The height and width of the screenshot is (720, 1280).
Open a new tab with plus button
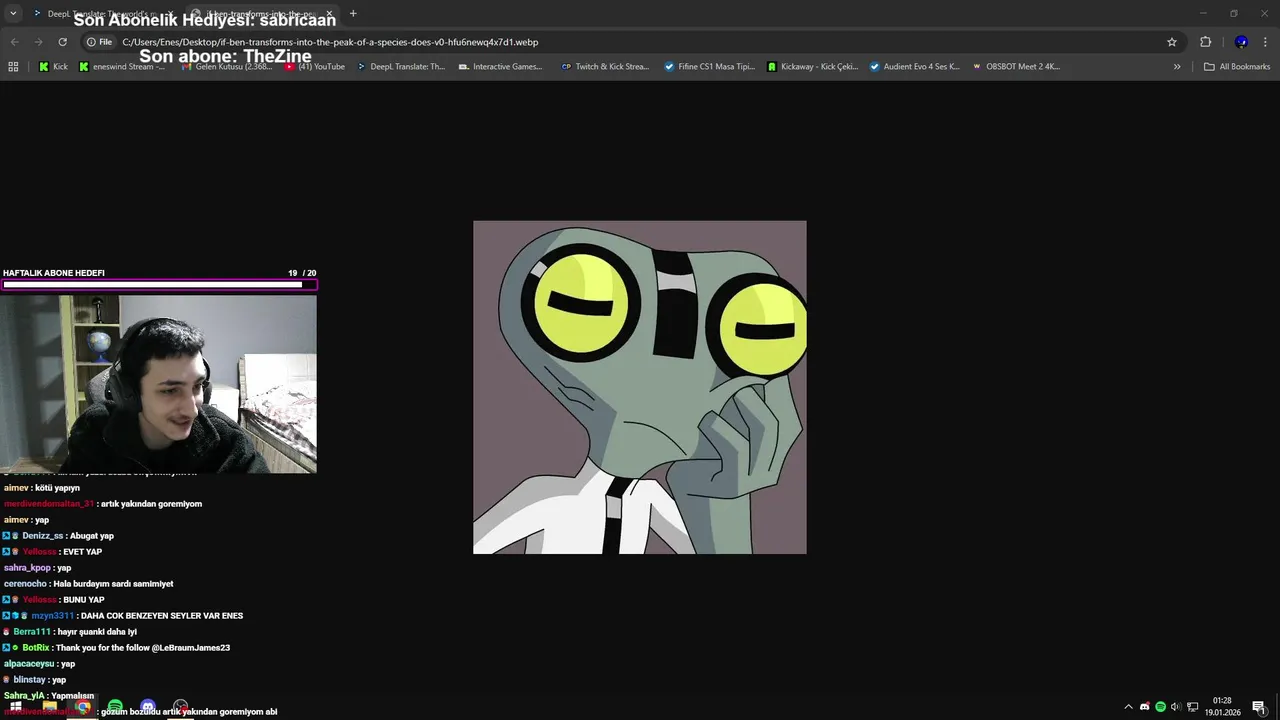(x=353, y=13)
